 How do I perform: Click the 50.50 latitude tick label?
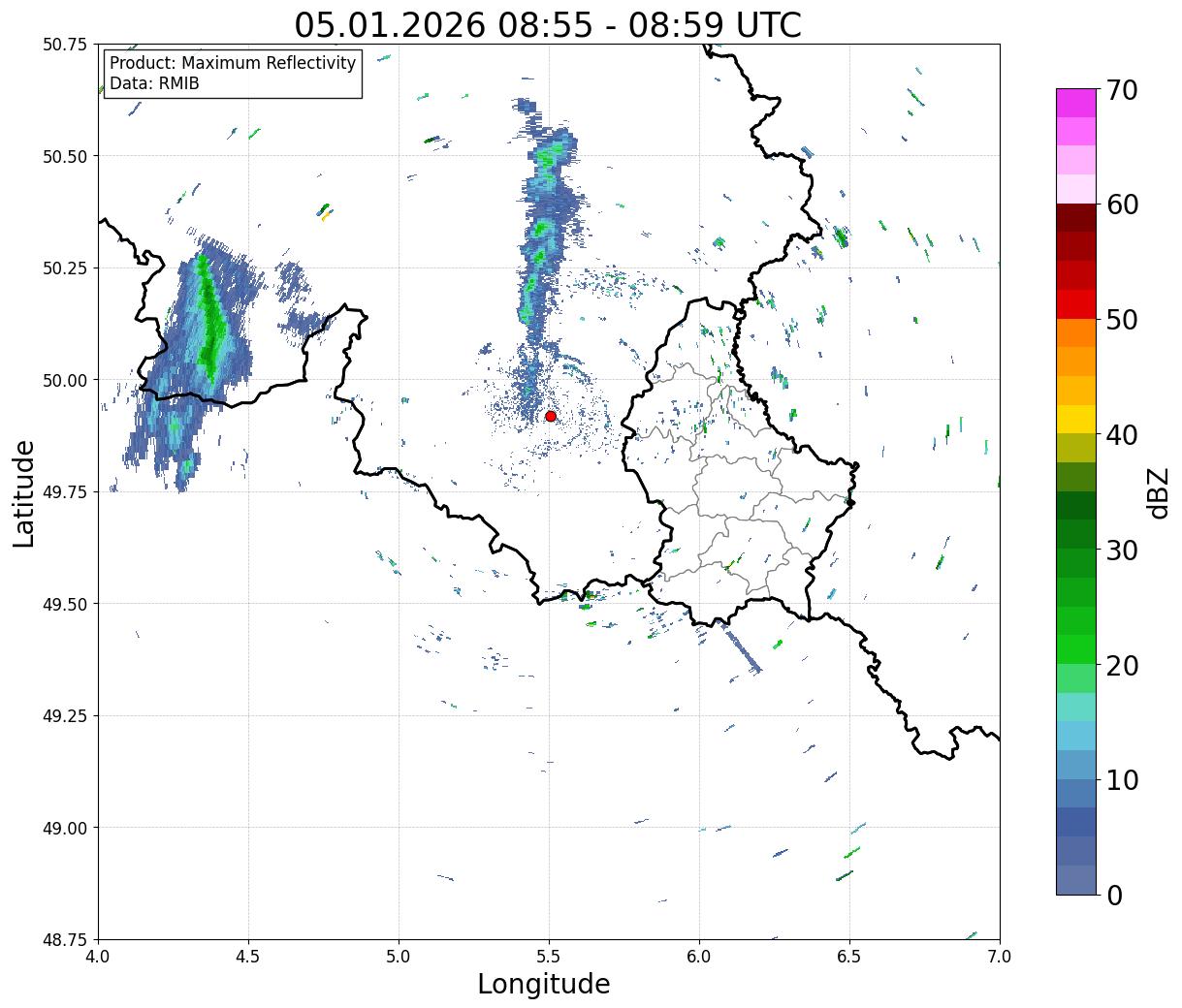(x=65, y=156)
